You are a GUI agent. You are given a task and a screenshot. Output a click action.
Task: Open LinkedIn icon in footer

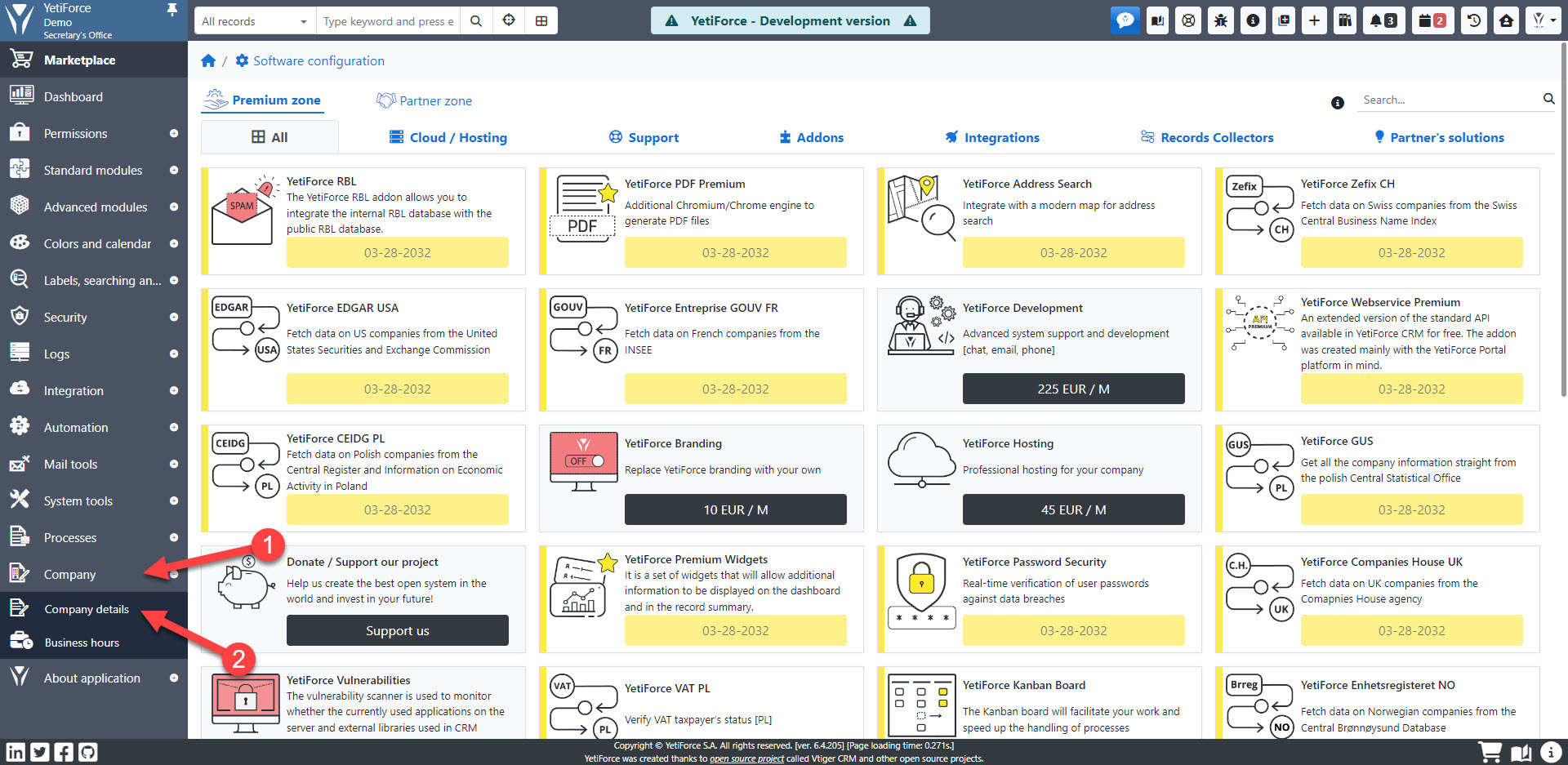[x=16, y=752]
